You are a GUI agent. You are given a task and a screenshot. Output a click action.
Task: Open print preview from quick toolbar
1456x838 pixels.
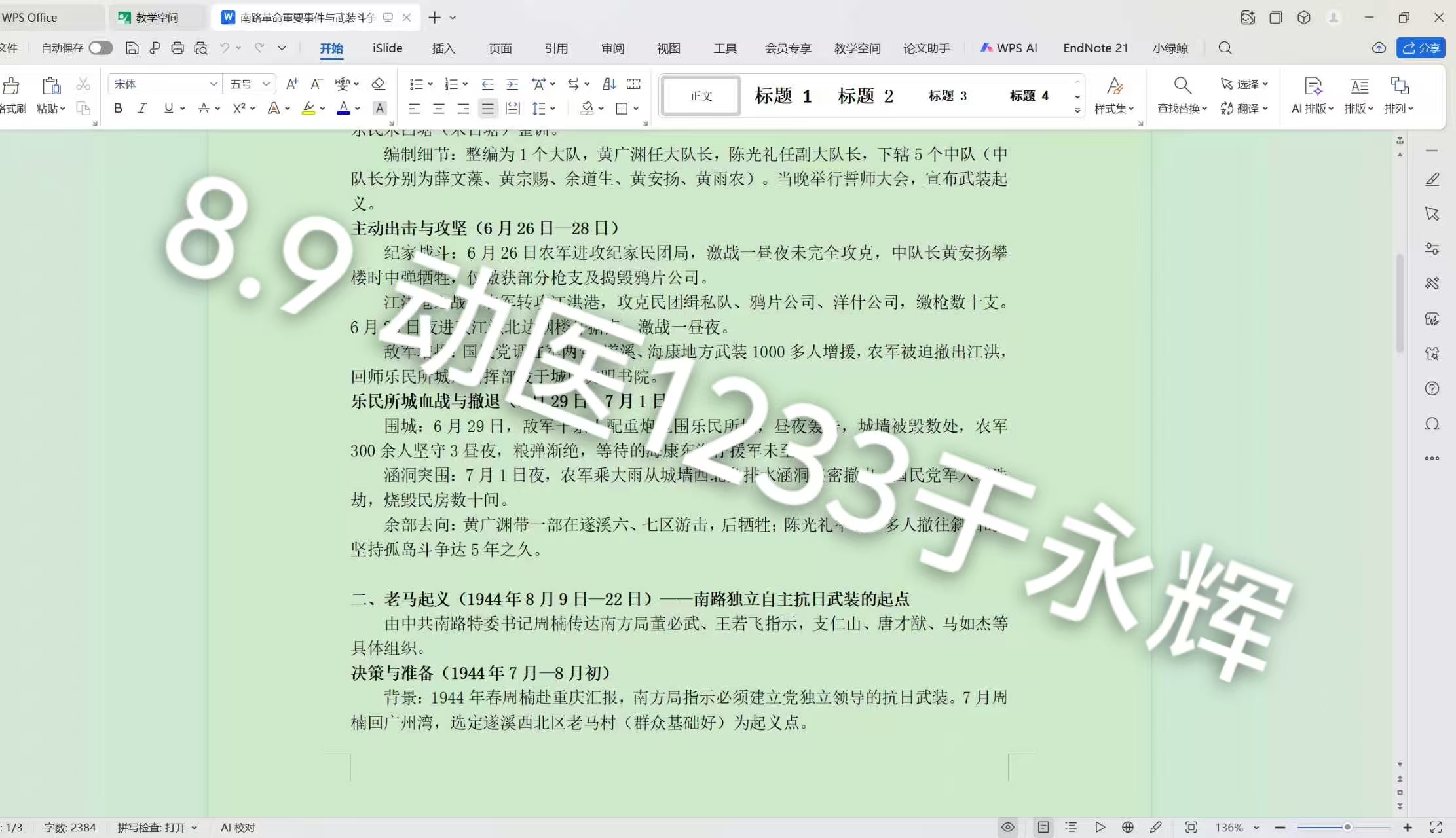[200, 48]
